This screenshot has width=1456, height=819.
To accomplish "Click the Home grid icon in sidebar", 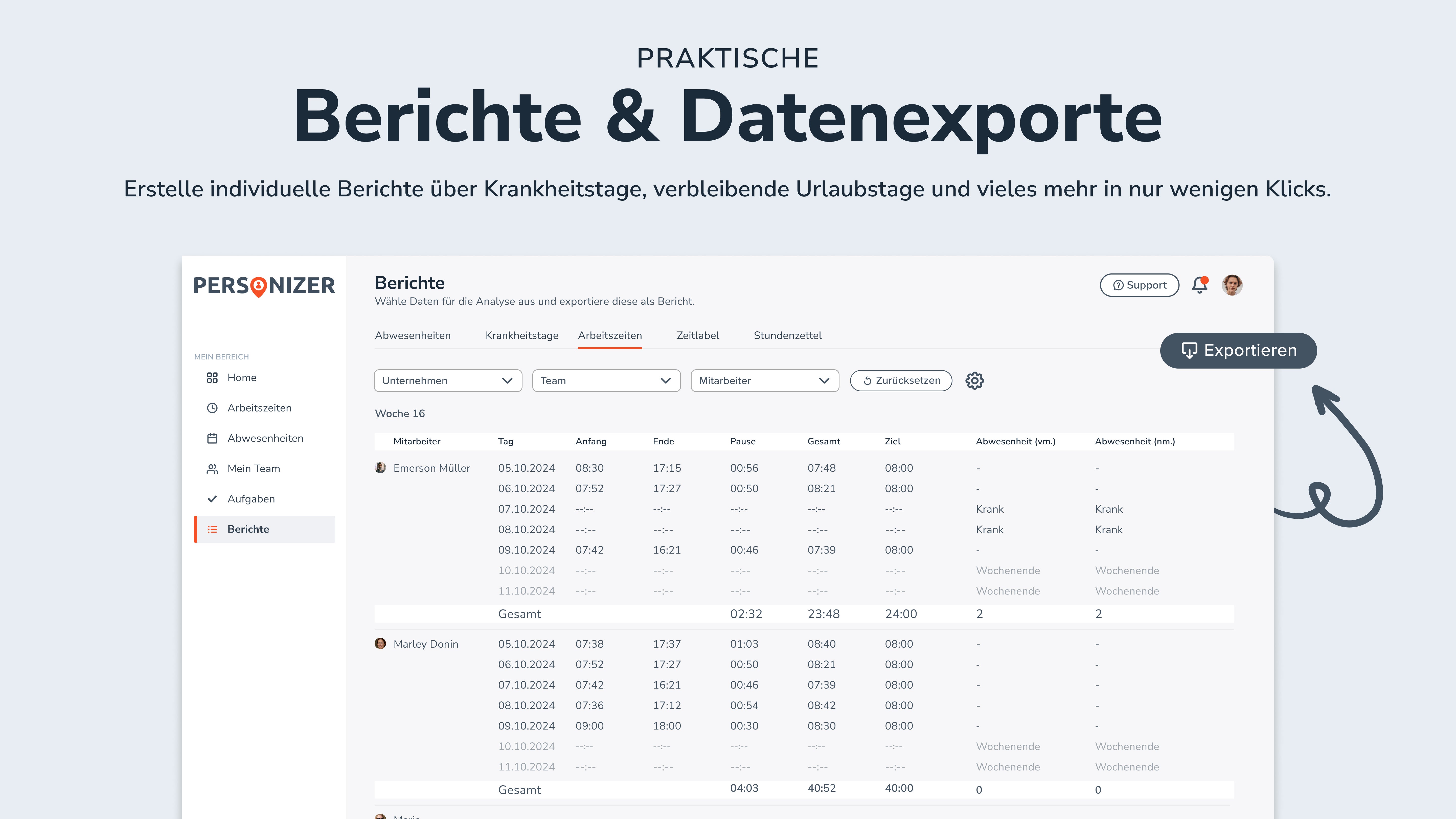I will point(212,378).
